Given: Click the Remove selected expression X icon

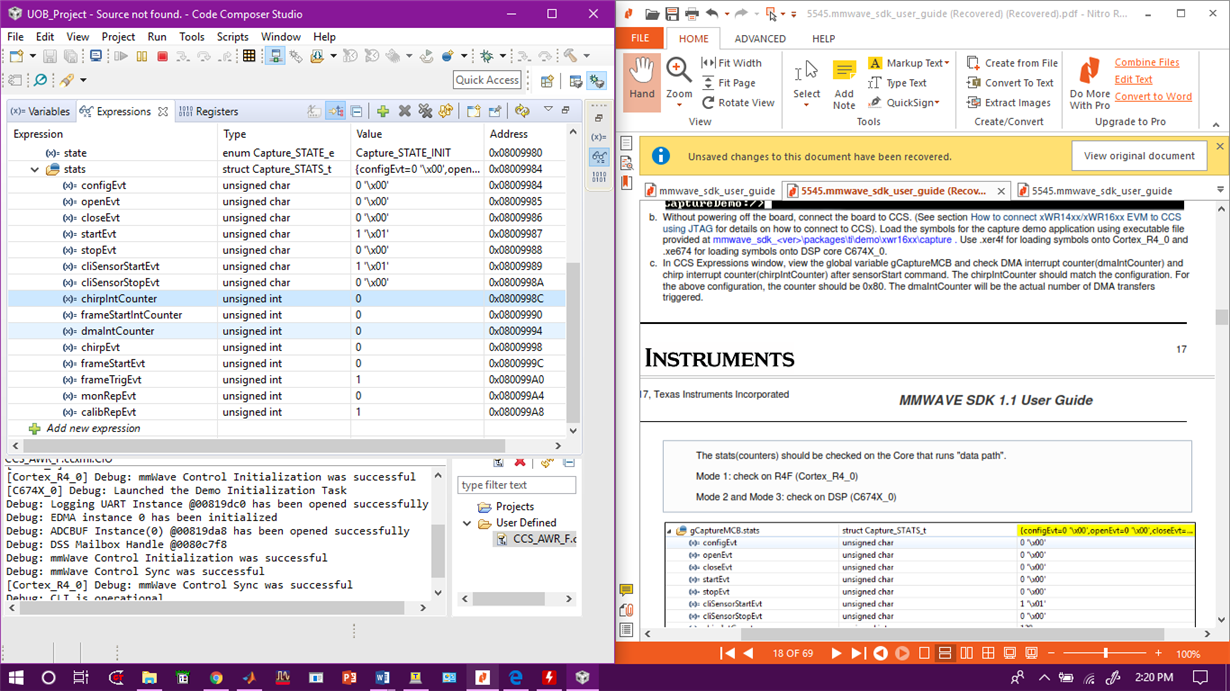Looking at the screenshot, I should pyautogui.click(x=404, y=111).
